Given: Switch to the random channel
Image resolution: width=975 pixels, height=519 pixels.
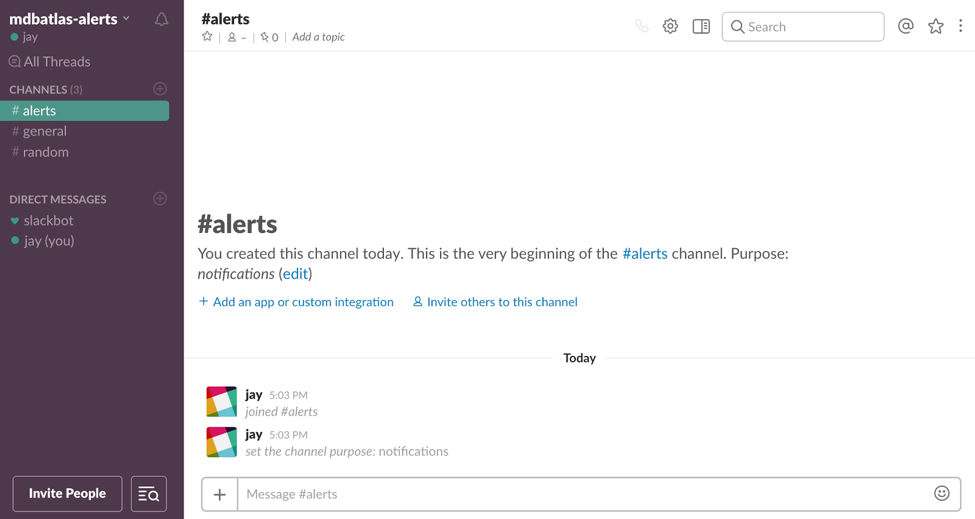Looking at the screenshot, I should pyautogui.click(x=40, y=152).
